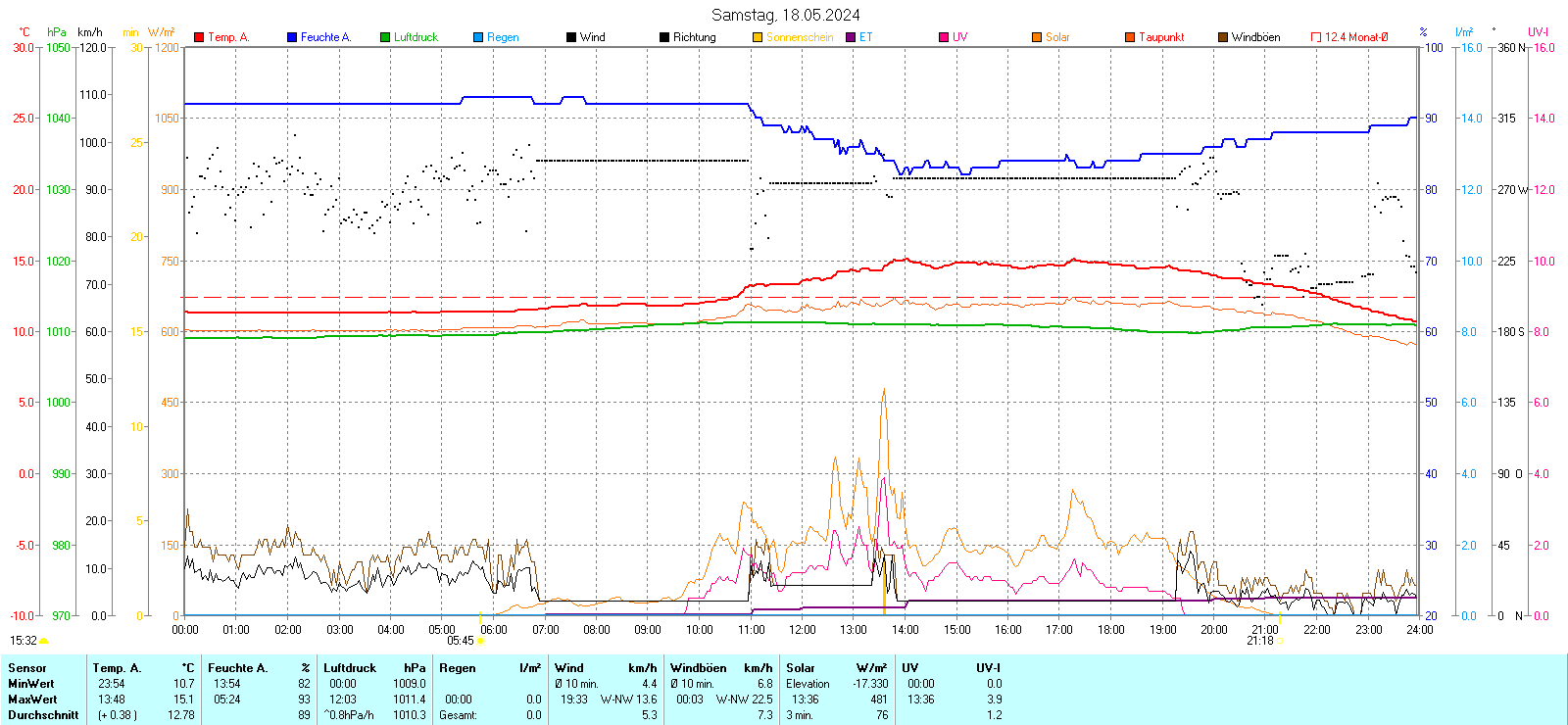Click the Luftdruck column header in table
The image size is (1568, 725).
point(350,668)
